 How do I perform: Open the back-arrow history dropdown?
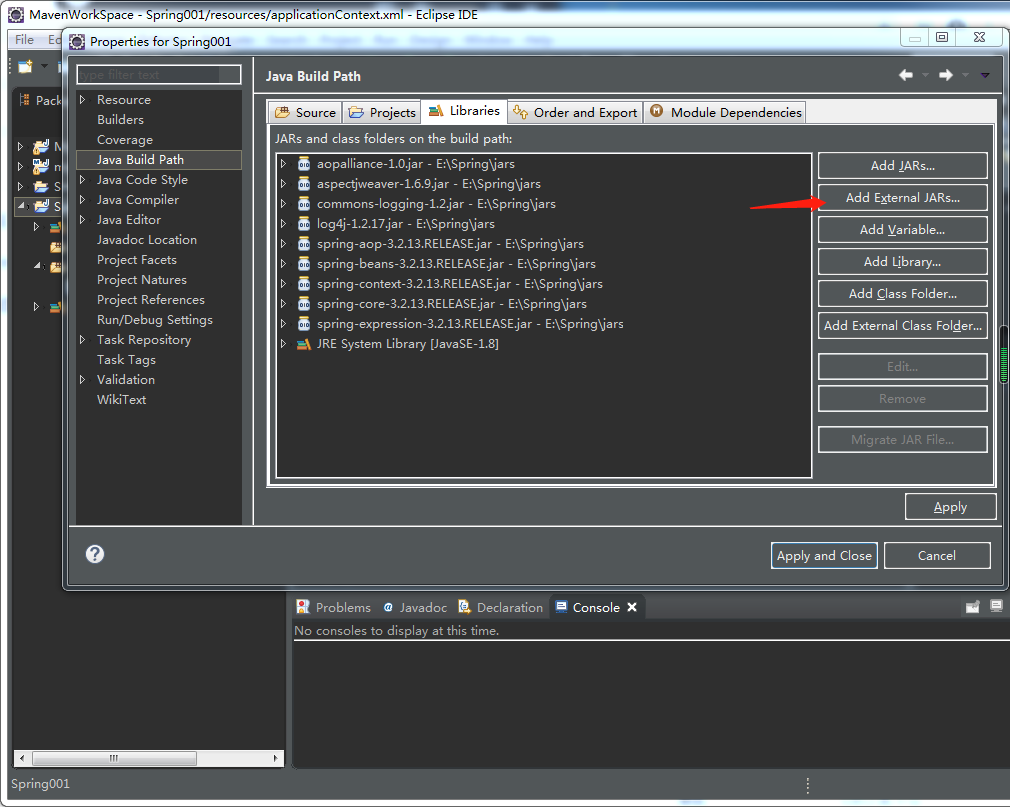tap(926, 75)
